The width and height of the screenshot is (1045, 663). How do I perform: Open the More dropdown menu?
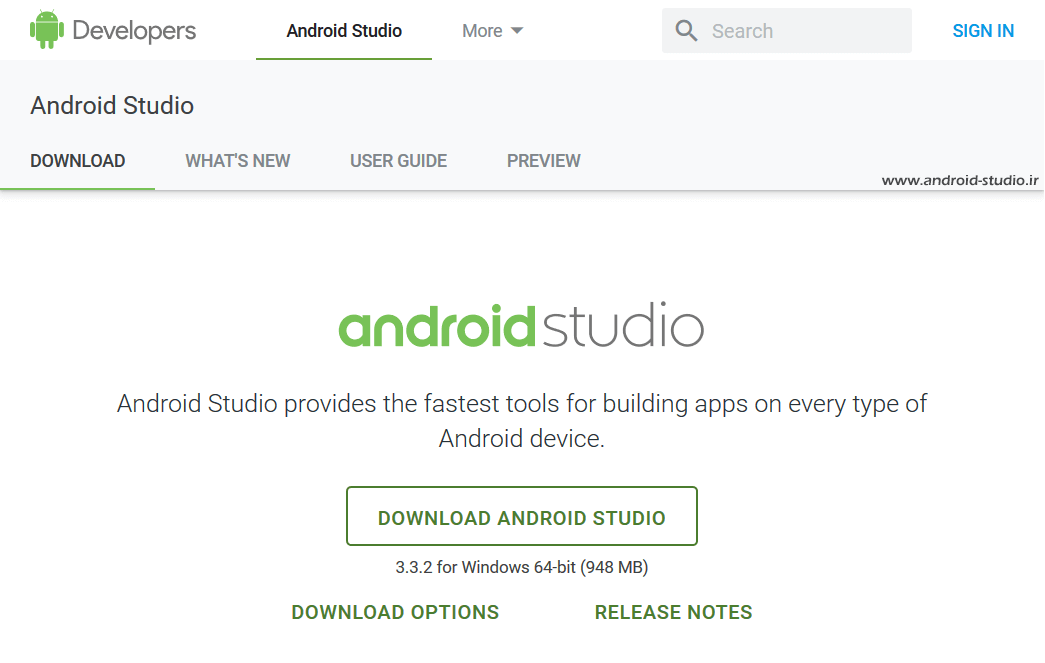click(493, 31)
